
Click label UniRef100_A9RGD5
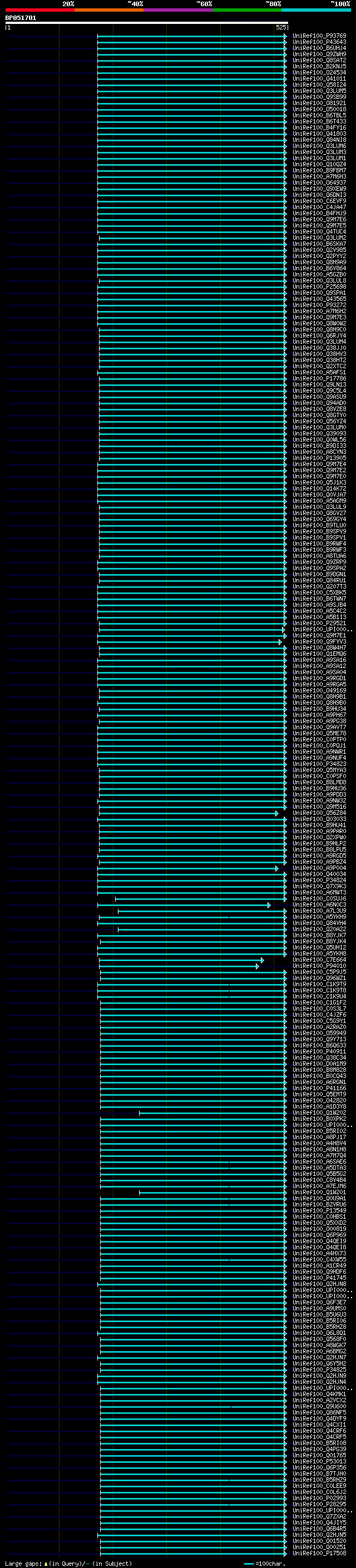tap(319, 856)
